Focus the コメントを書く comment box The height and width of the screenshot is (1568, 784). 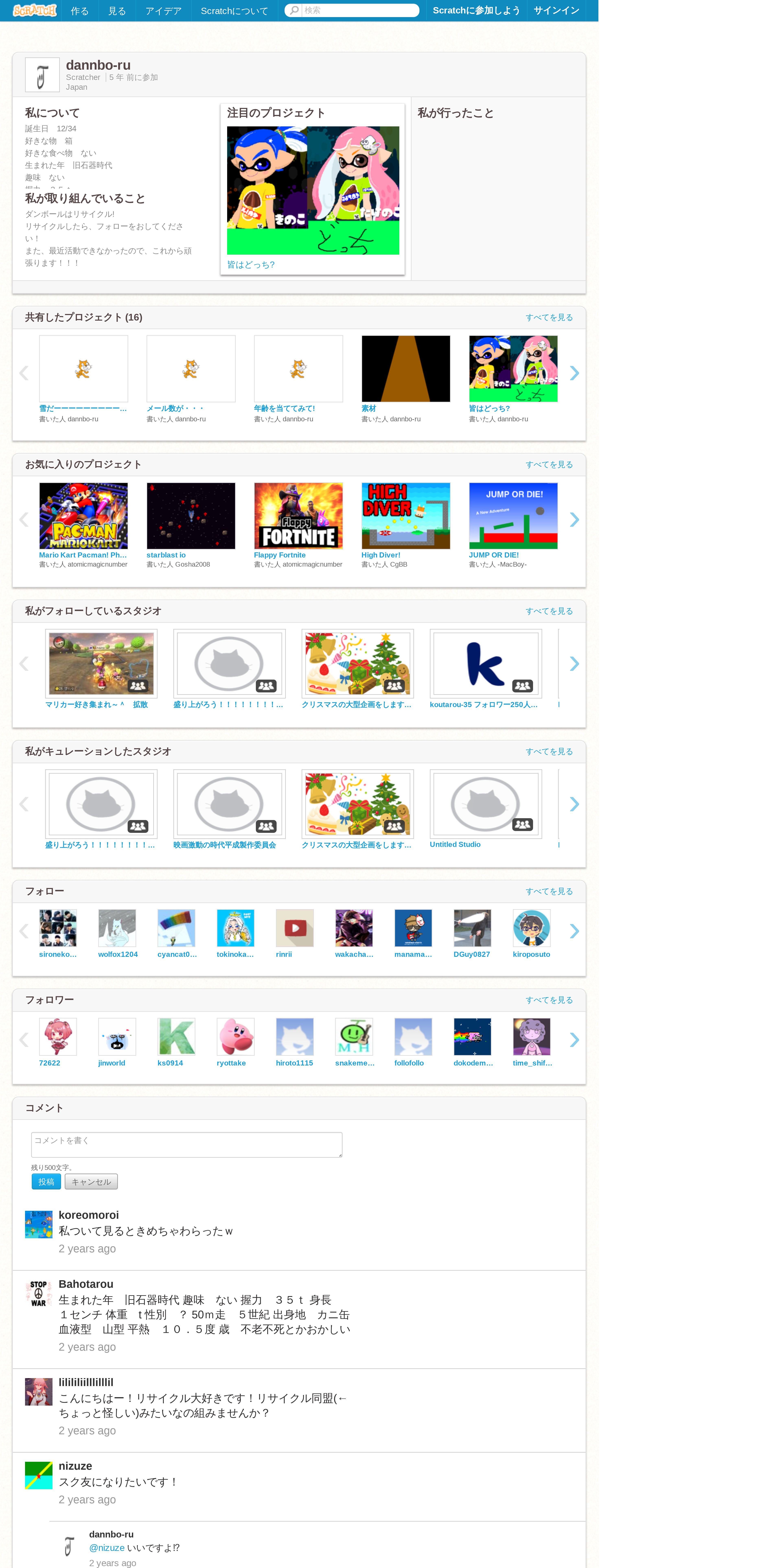[187, 1145]
